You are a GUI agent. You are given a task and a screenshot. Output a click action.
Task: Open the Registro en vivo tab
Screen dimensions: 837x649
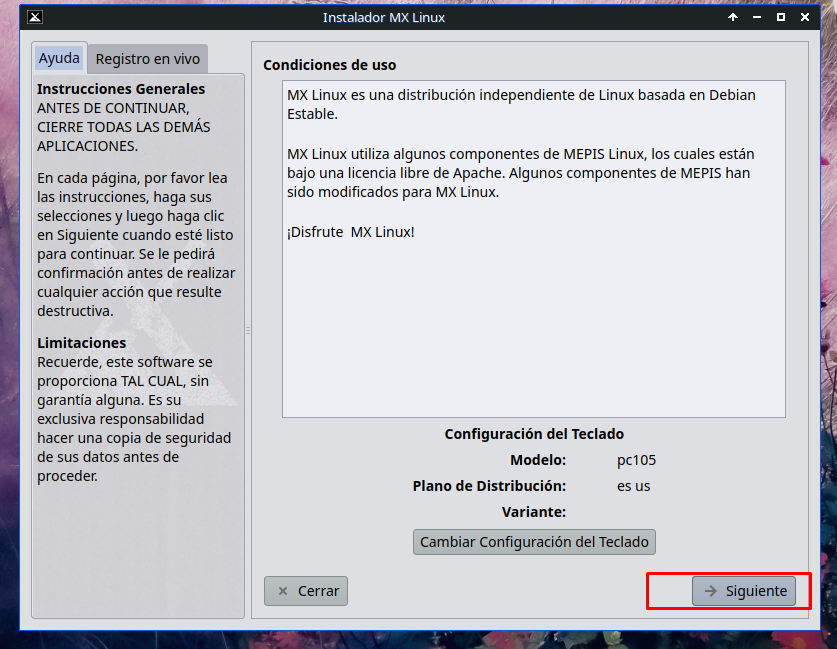coord(148,59)
